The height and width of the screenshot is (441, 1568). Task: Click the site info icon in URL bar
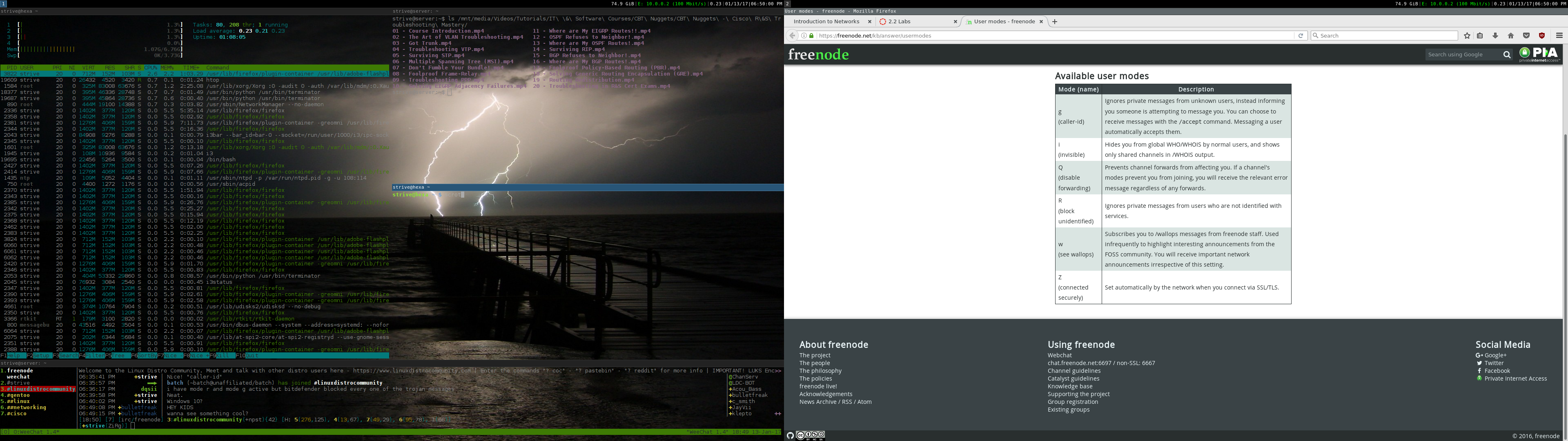tap(804, 36)
